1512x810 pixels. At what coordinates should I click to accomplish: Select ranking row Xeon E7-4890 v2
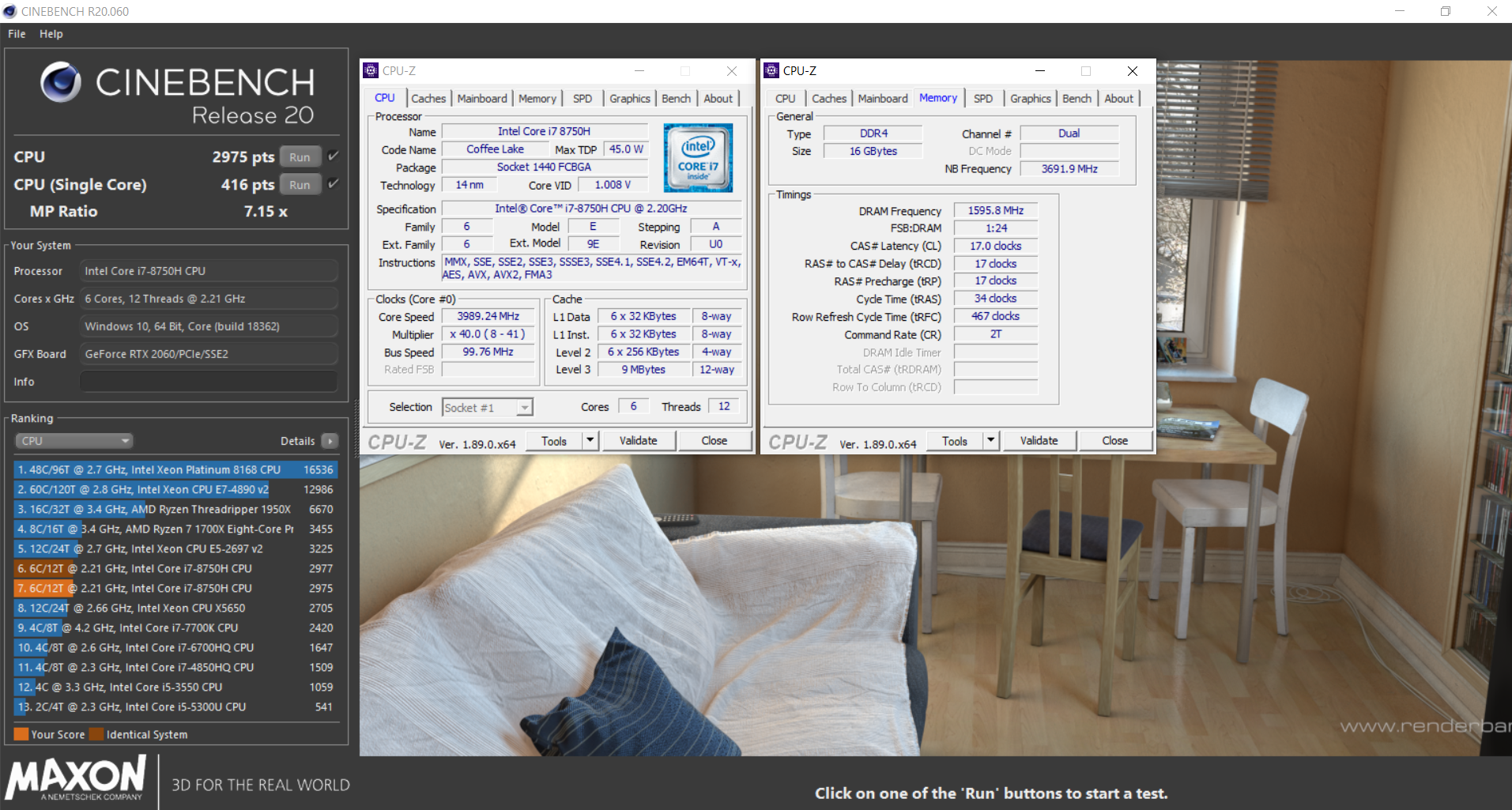click(175, 489)
